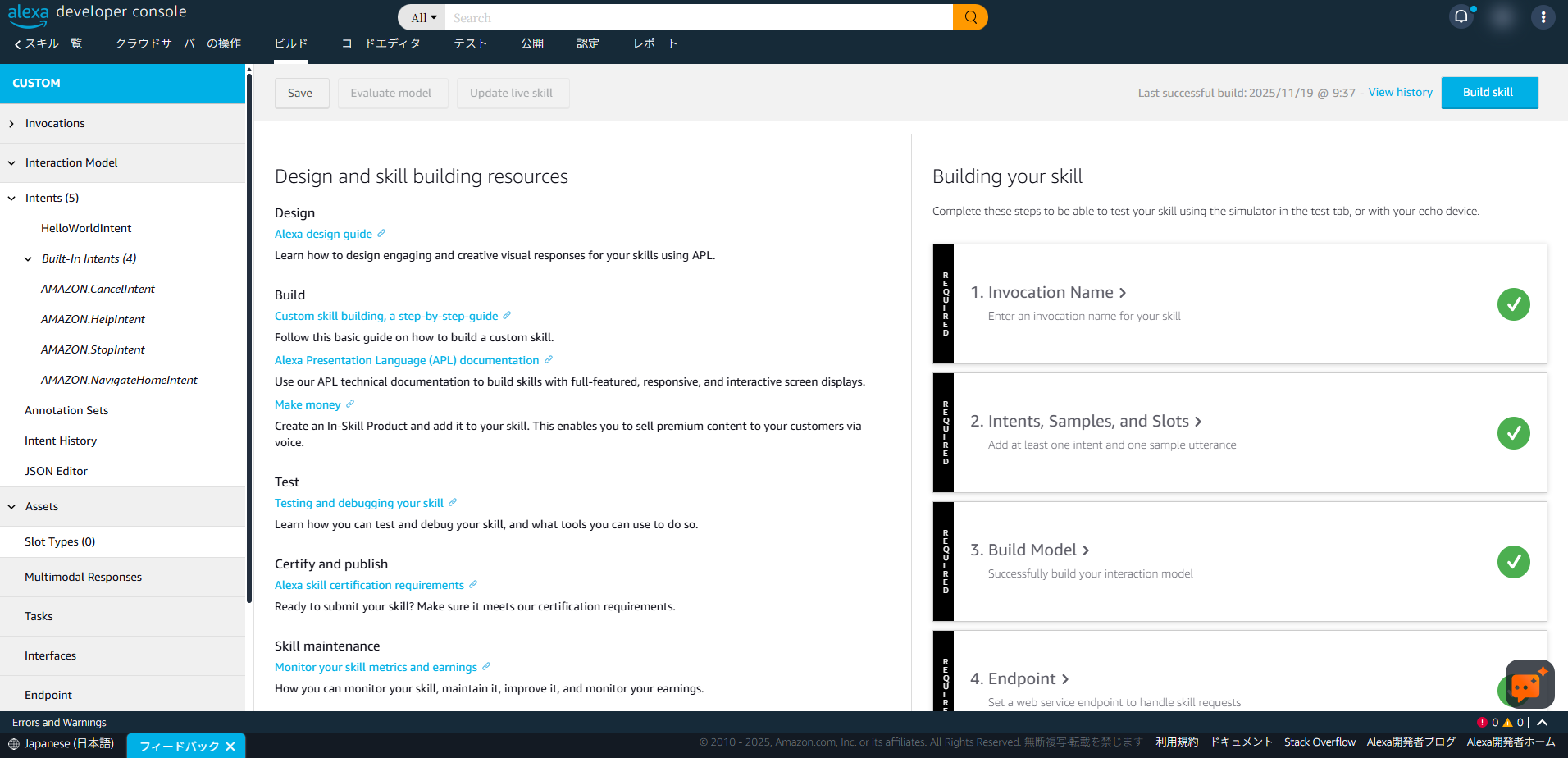Image resolution: width=1568 pixels, height=758 pixels.
Task: Collapse Built-In Intents (4) group
Action: 28,258
